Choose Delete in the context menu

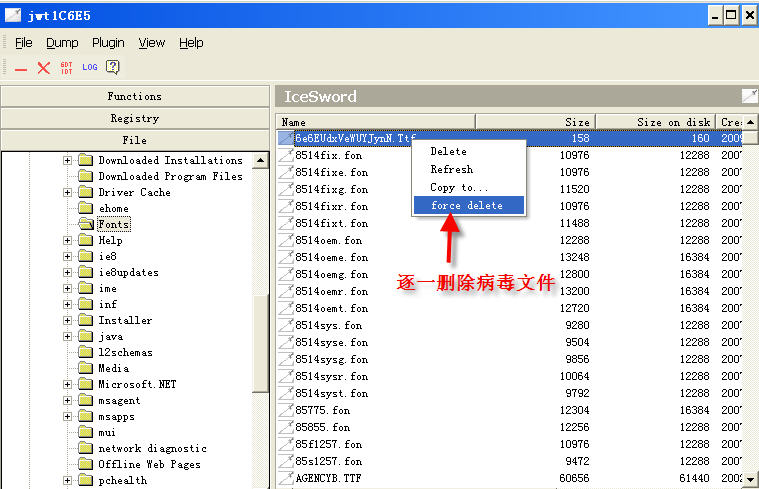(469, 151)
